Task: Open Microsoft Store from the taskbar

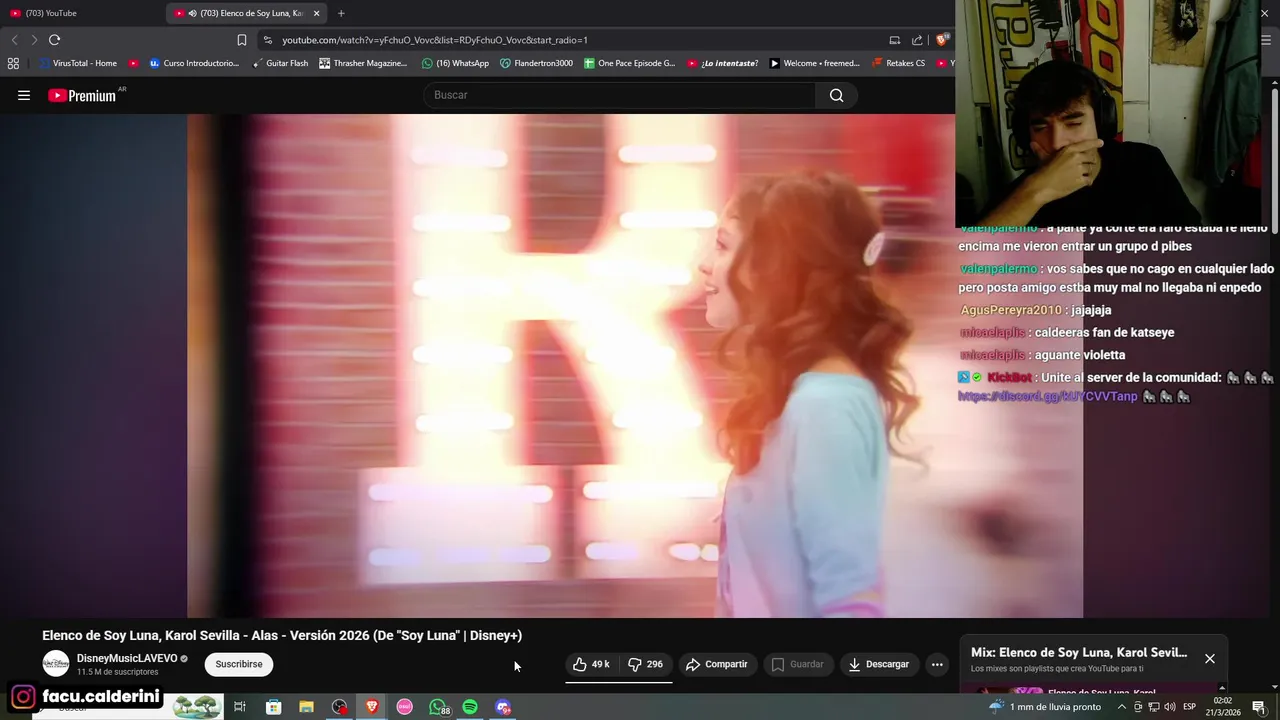Action: point(273,707)
